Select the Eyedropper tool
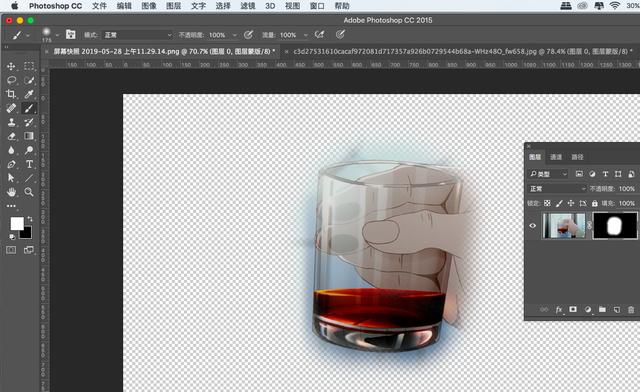Screen dimensions: 640x392 [29, 94]
